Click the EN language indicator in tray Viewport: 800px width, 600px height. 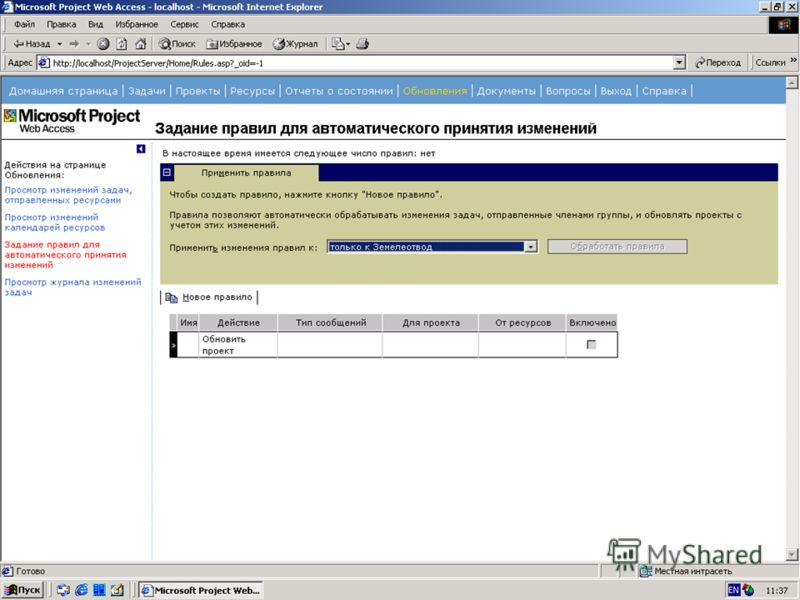click(734, 590)
